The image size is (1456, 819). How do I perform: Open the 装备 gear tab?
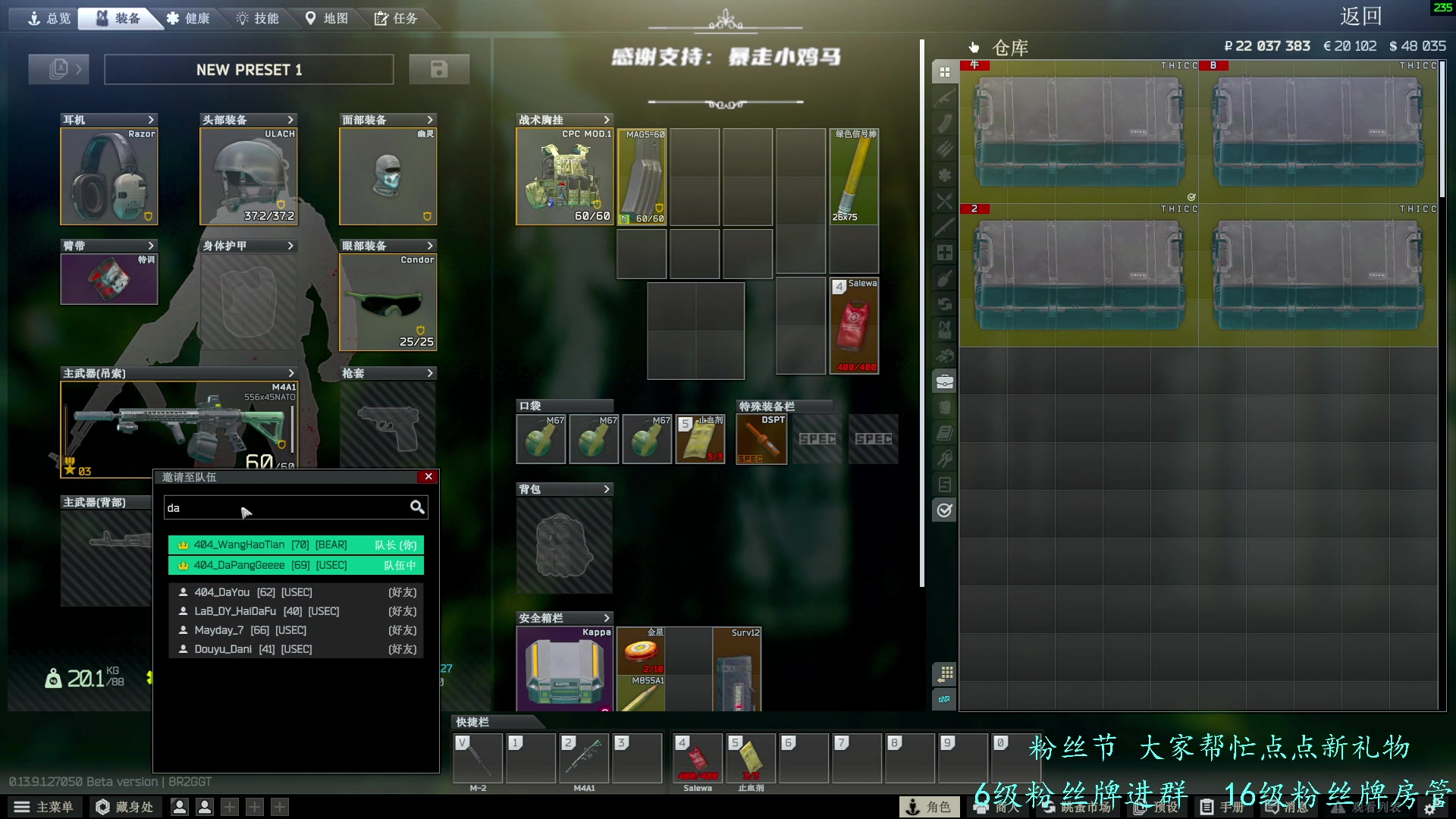tap(118, 18)
